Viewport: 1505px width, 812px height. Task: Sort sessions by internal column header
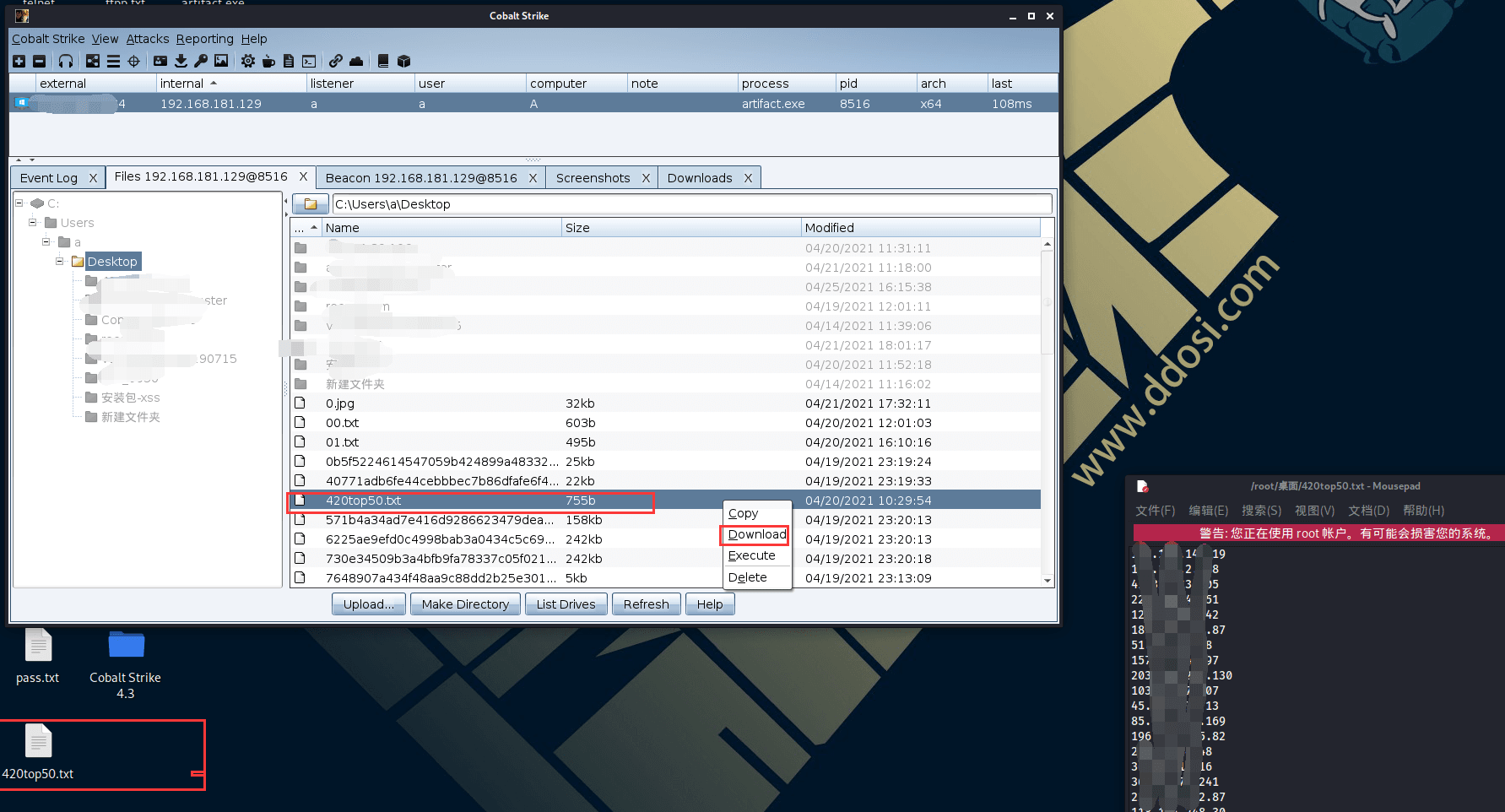tap(231, 84)
